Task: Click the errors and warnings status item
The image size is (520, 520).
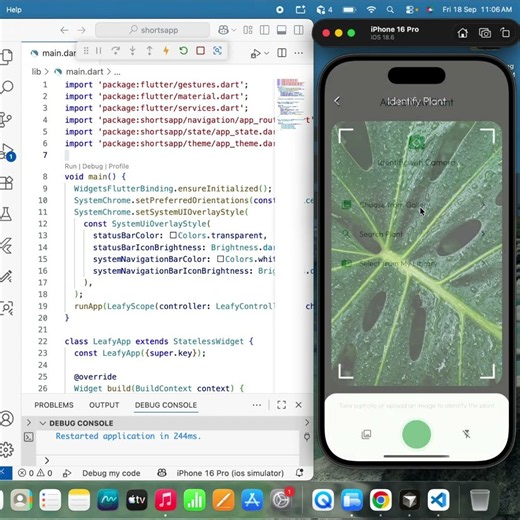Action: click(35, 473)
